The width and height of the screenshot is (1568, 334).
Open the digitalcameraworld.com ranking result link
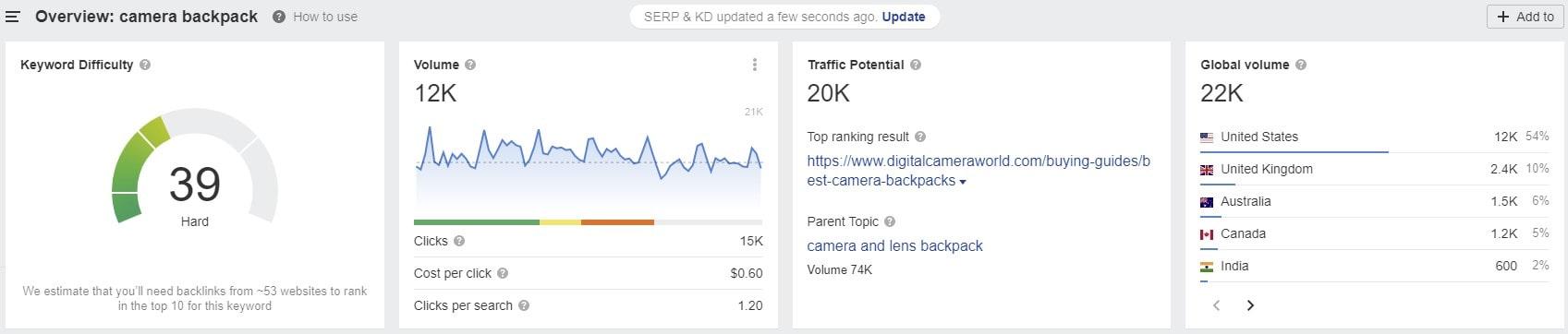pos(978,171)
